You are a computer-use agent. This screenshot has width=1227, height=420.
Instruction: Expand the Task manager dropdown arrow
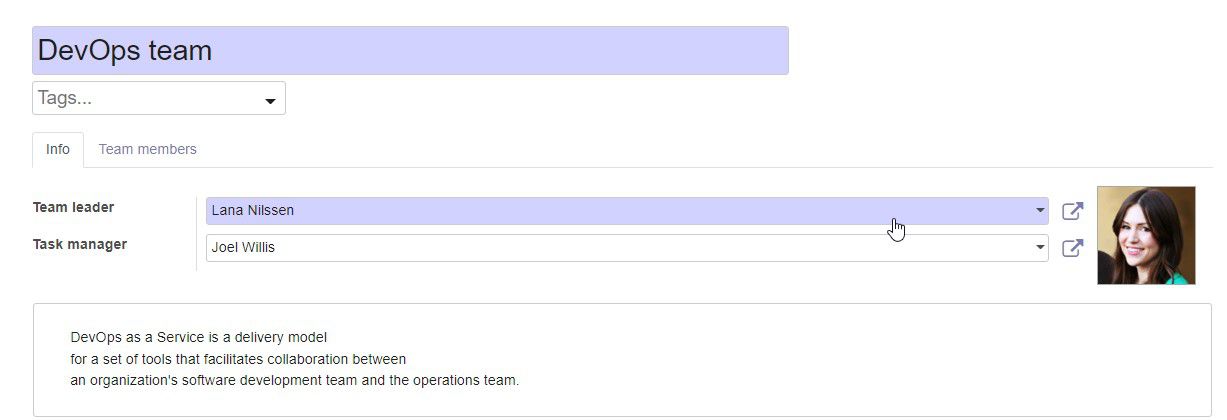point(1040,248)
